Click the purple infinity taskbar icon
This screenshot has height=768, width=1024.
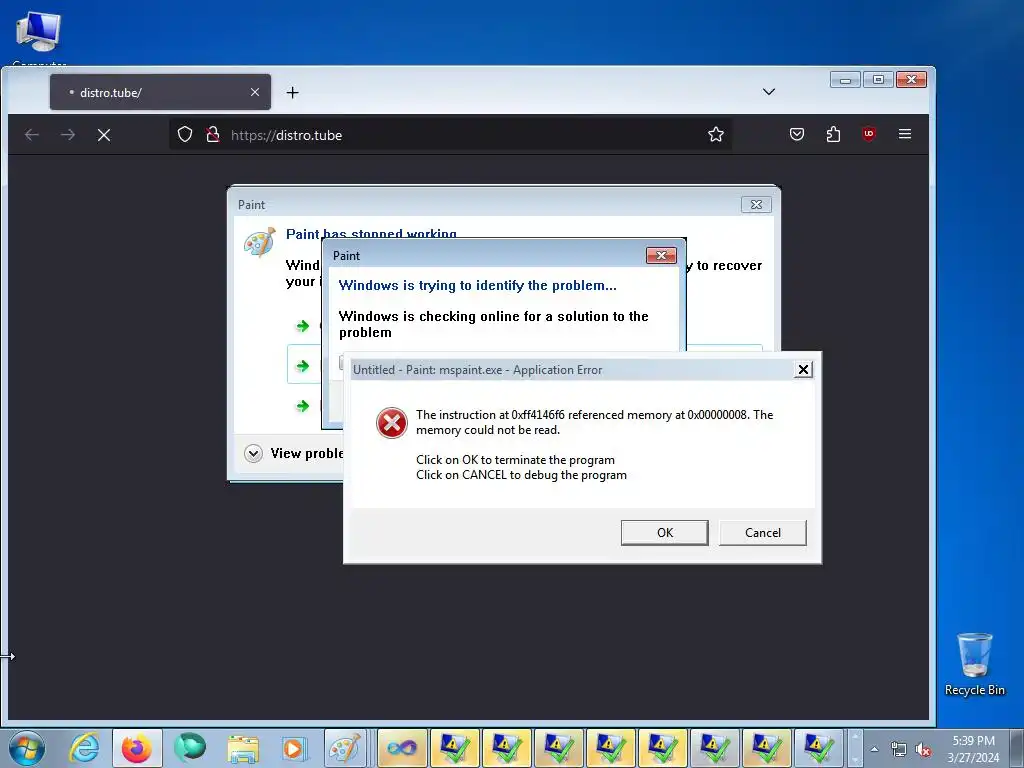click(x=402, y=748)
